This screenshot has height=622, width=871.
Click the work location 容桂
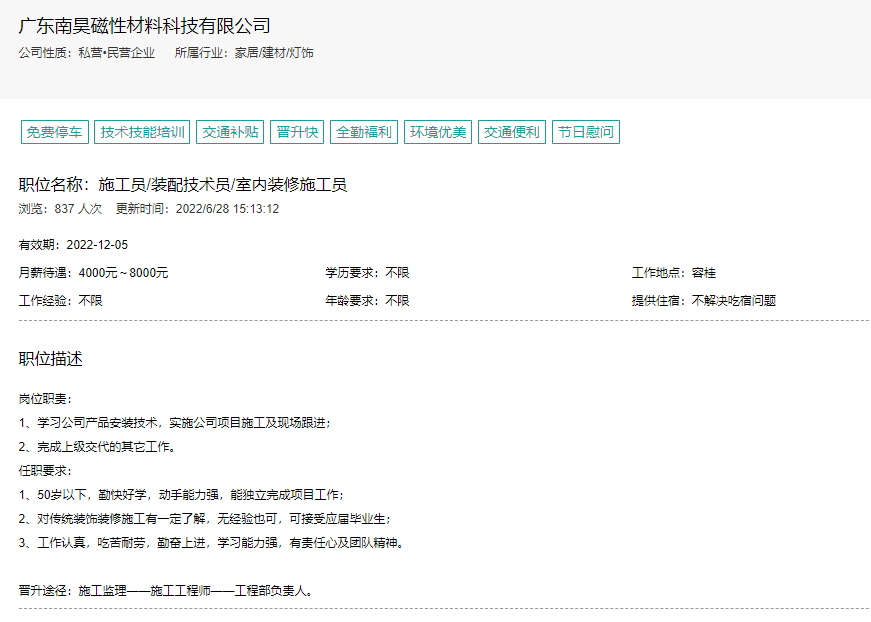tap(704, 273)
